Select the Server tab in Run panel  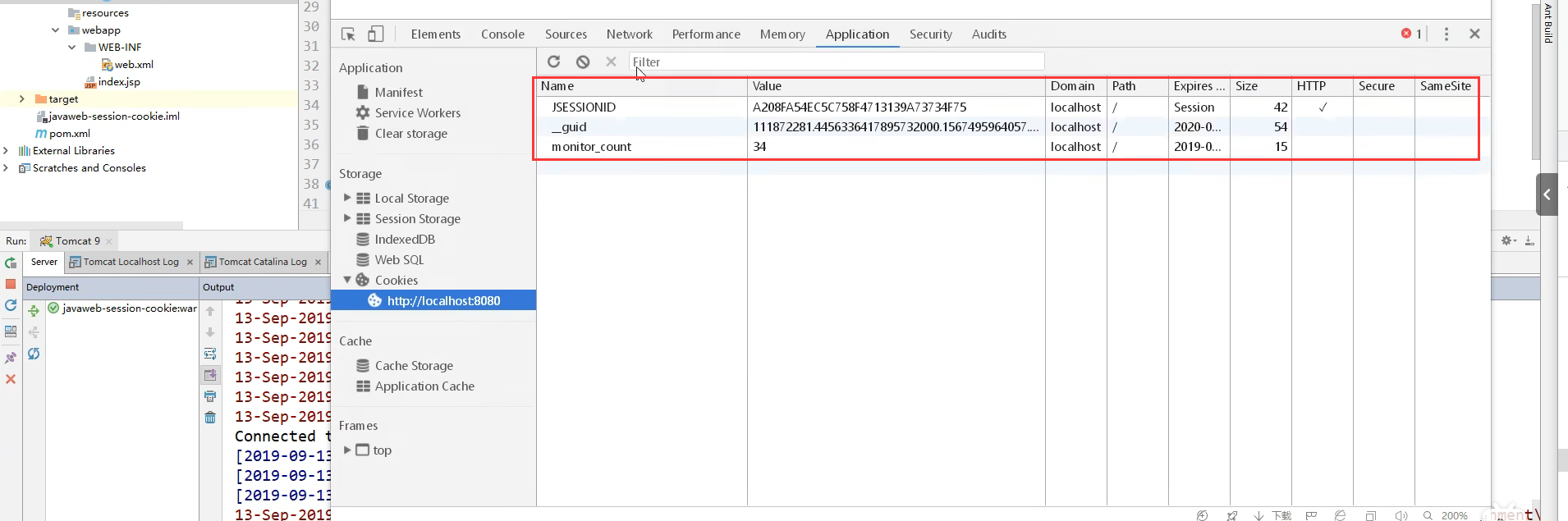(44, 262)
